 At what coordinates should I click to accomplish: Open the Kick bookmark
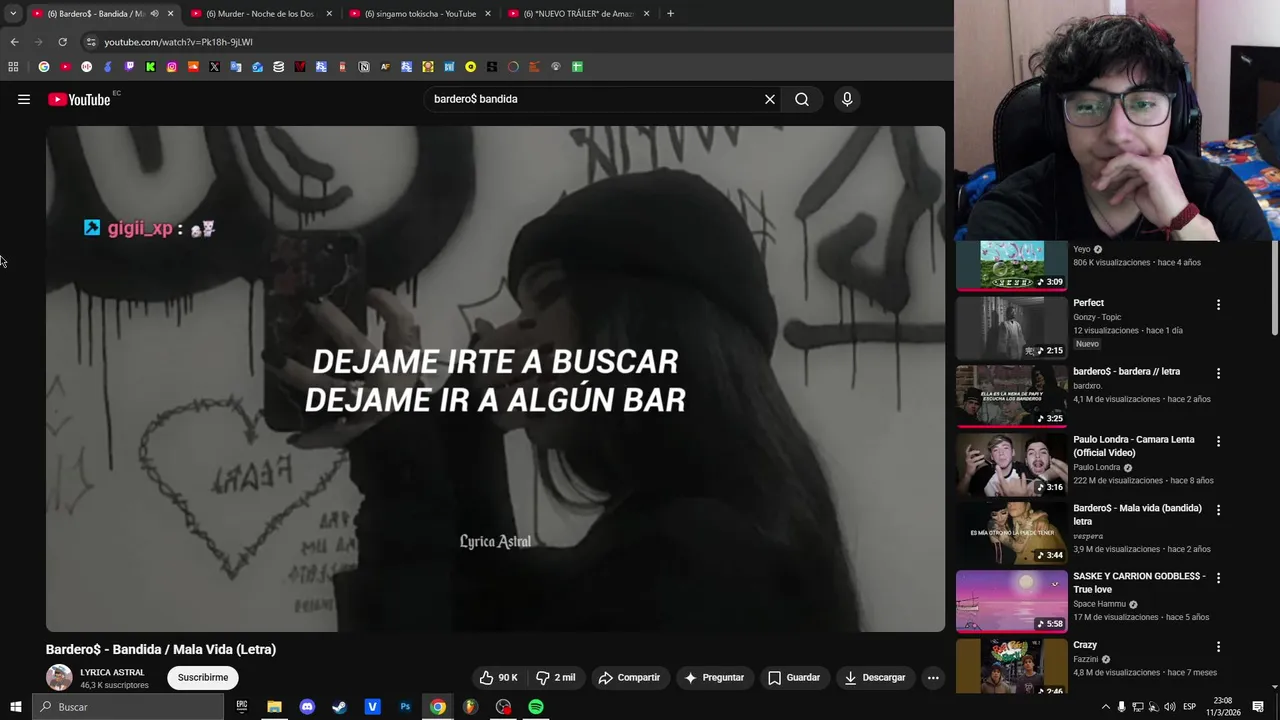click(x=150, y=67)
